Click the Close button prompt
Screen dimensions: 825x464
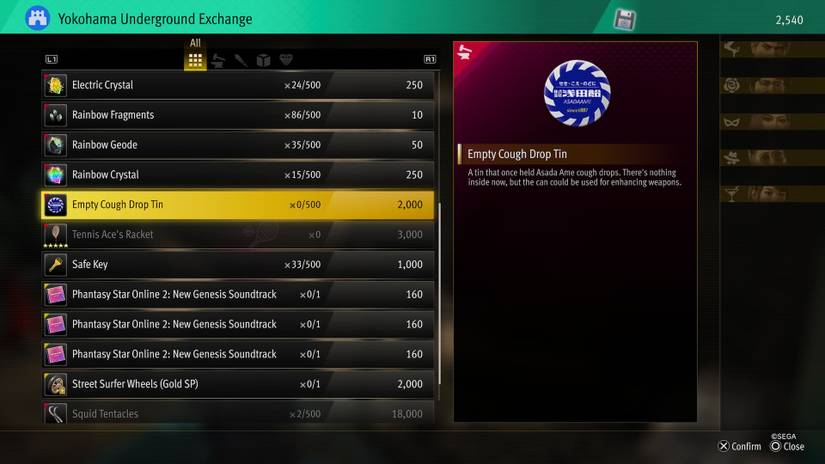click(x=787, y=446)
